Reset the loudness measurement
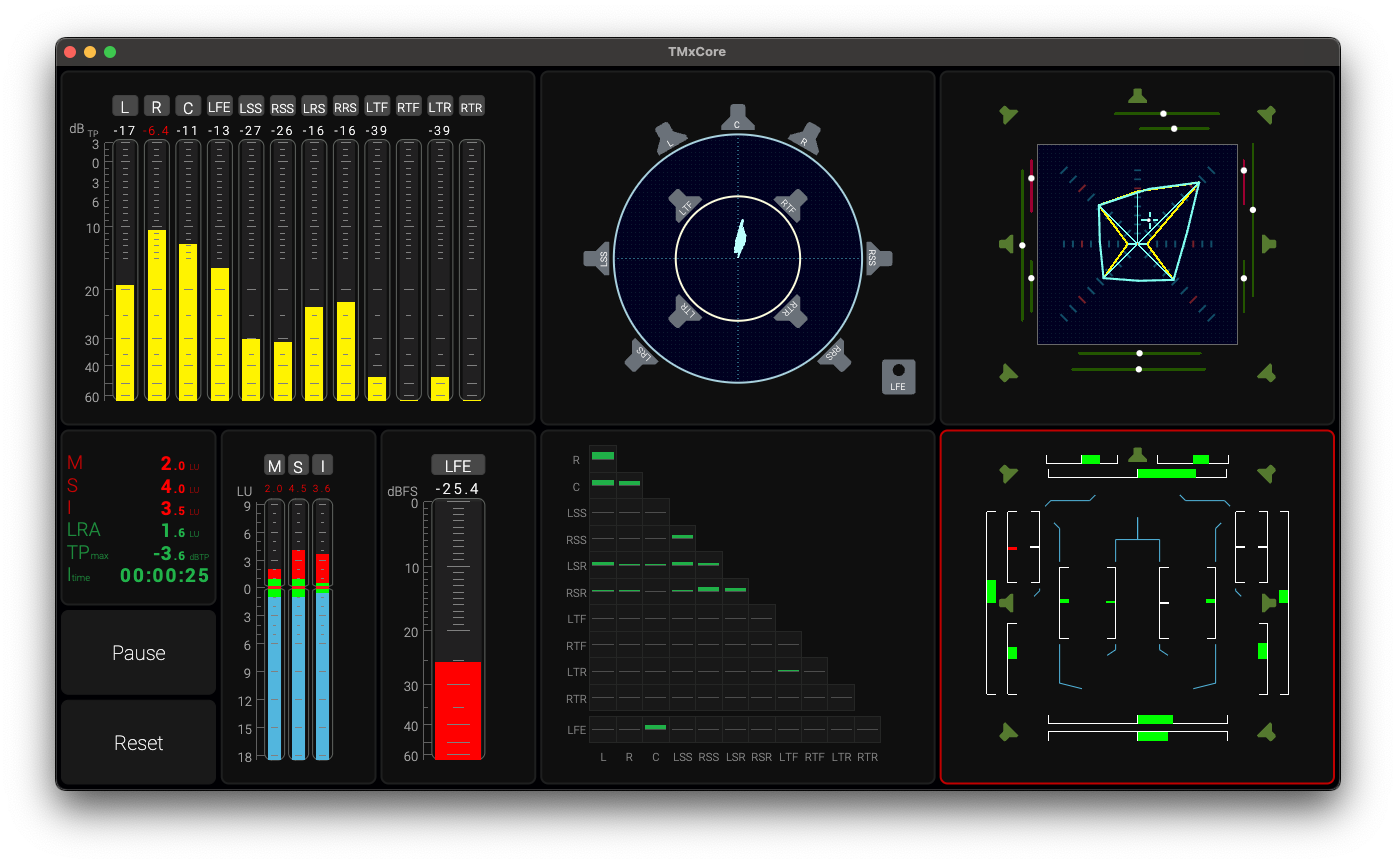This screenshot has width=1396, height=864. pyautogui.click(x=138, y=743)
